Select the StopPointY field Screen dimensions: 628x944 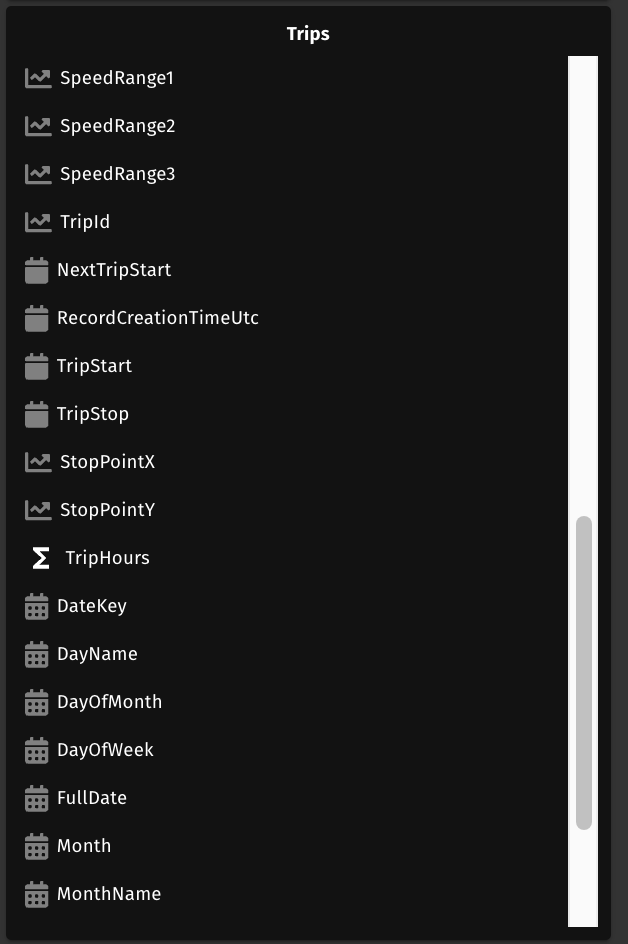107,510
